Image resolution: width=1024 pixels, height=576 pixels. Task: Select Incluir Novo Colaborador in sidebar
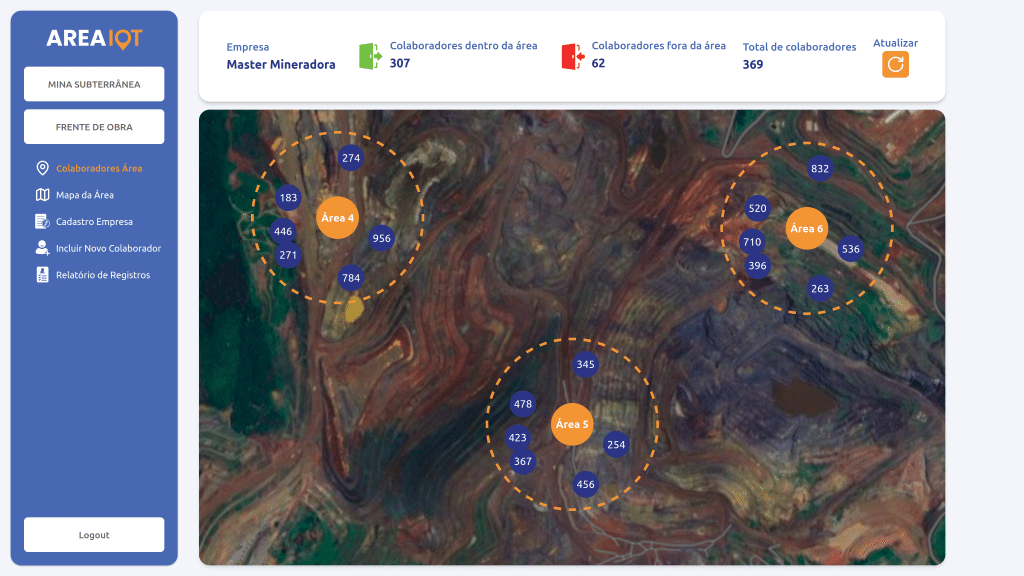coord(108,248)
